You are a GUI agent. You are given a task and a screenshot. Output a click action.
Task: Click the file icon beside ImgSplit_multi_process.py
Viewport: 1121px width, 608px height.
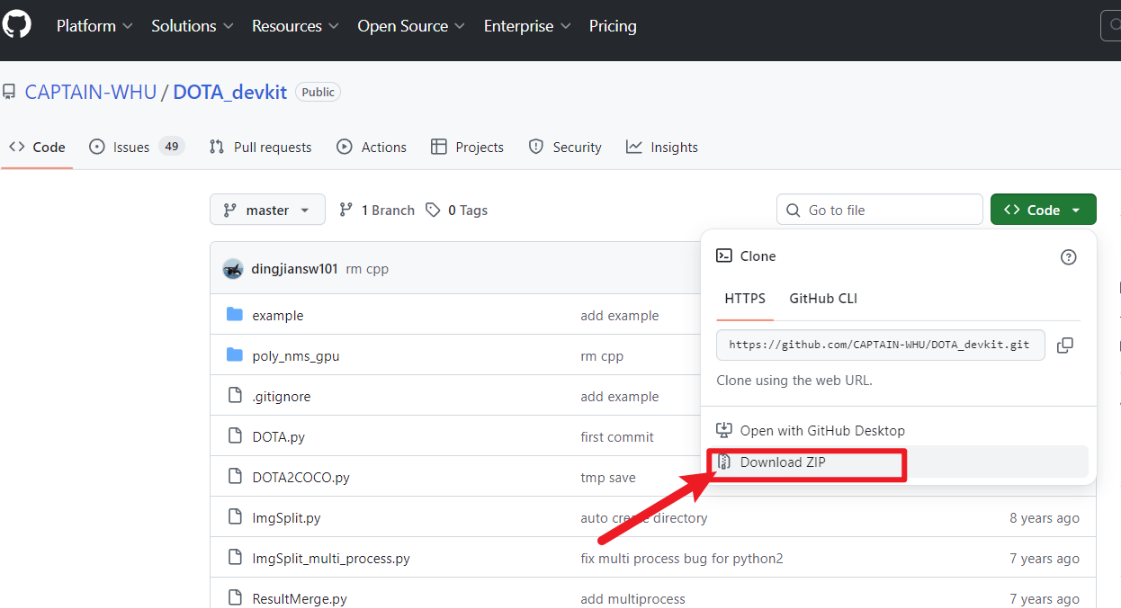[x=235, y=557]
